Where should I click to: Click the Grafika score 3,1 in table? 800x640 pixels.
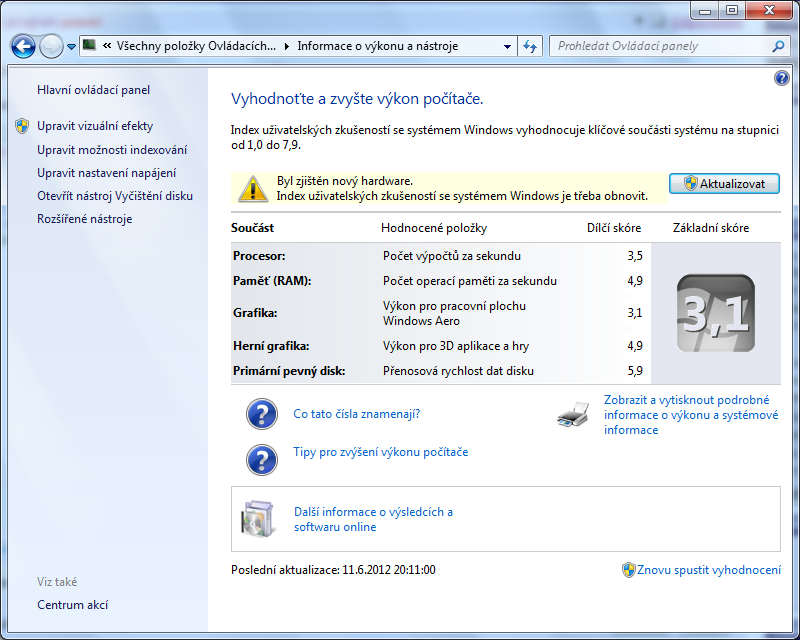click(635, 313)
